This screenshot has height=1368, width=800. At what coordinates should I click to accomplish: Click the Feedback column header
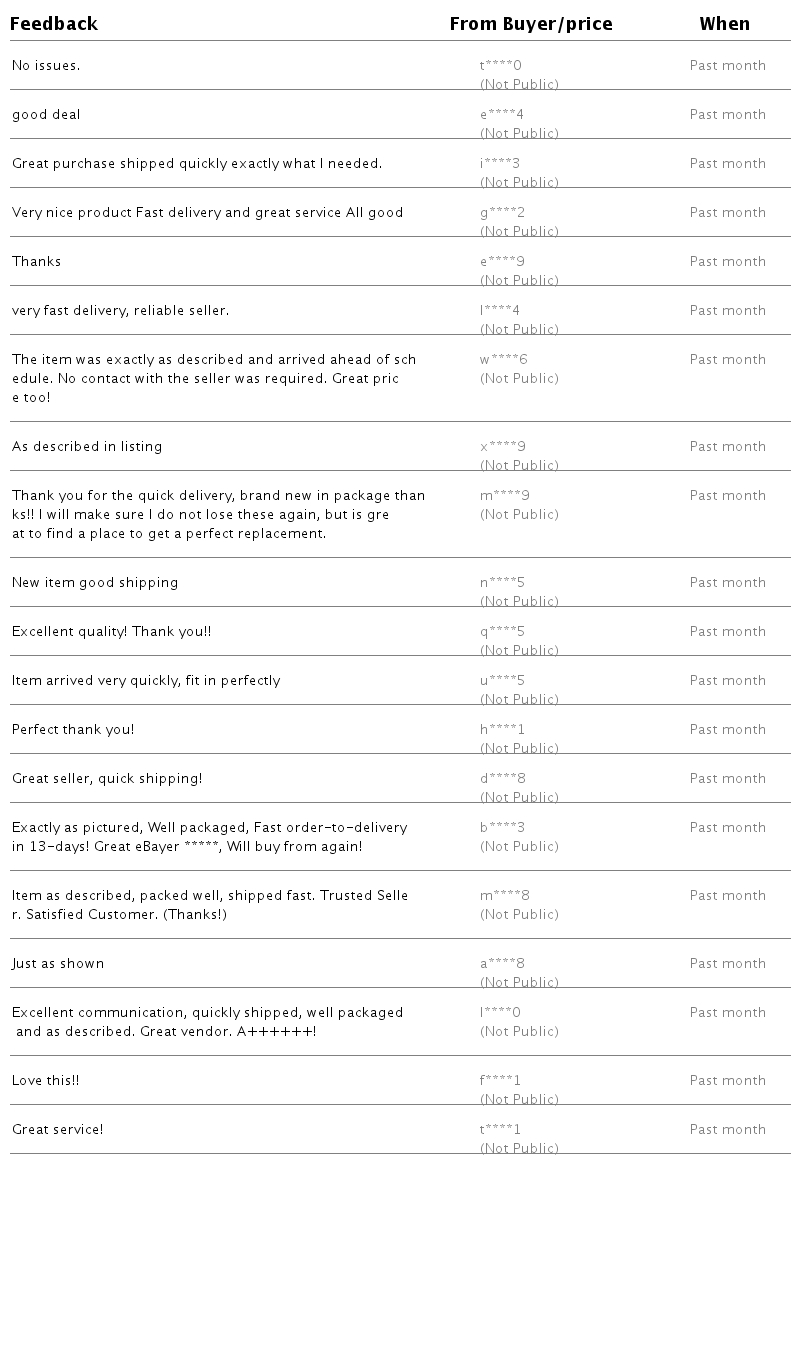(x=54, y=24)
